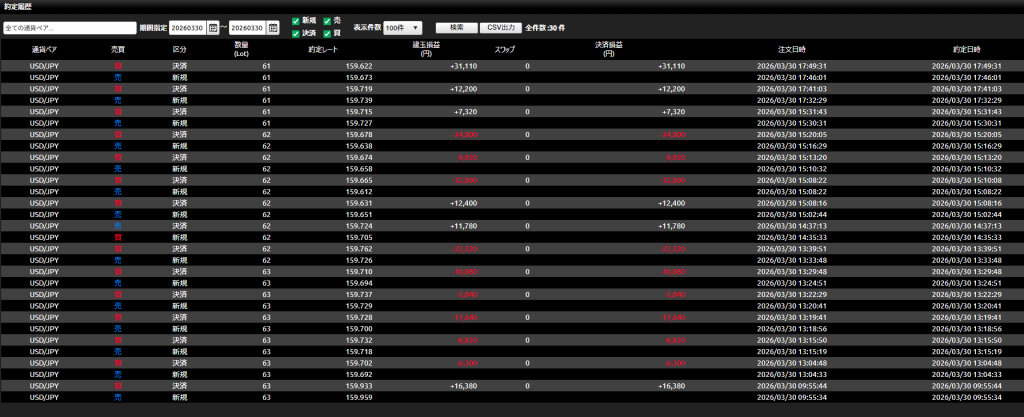Toggle the 新規 checkbox
The width and height of the screenshot is (1024, 417).
296,21
